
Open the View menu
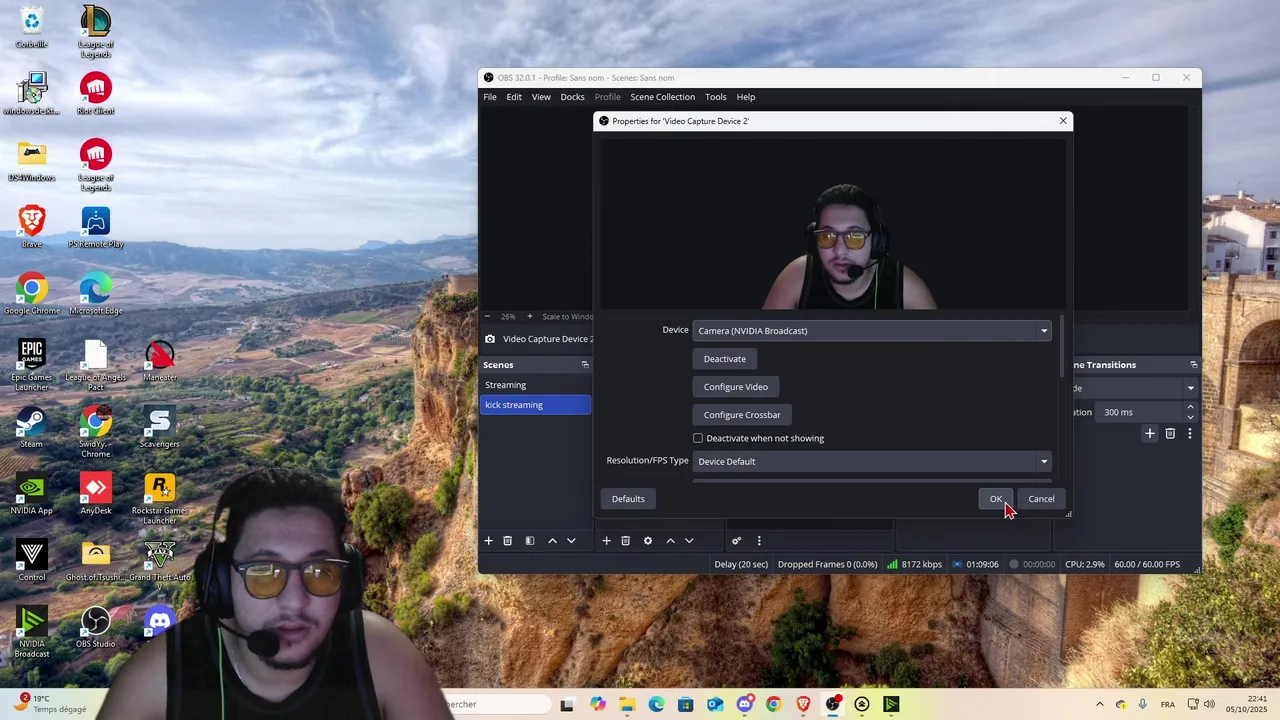pyautogui.click(x=541, y=97)
